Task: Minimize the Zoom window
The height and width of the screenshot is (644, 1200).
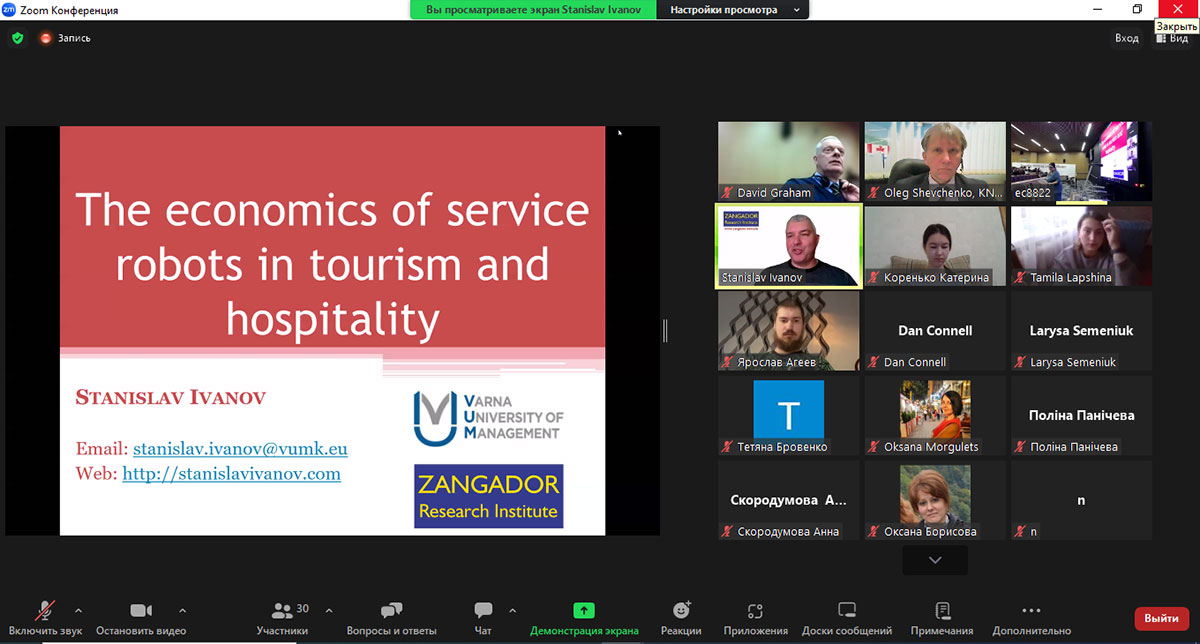Action: pos(1097,9)
